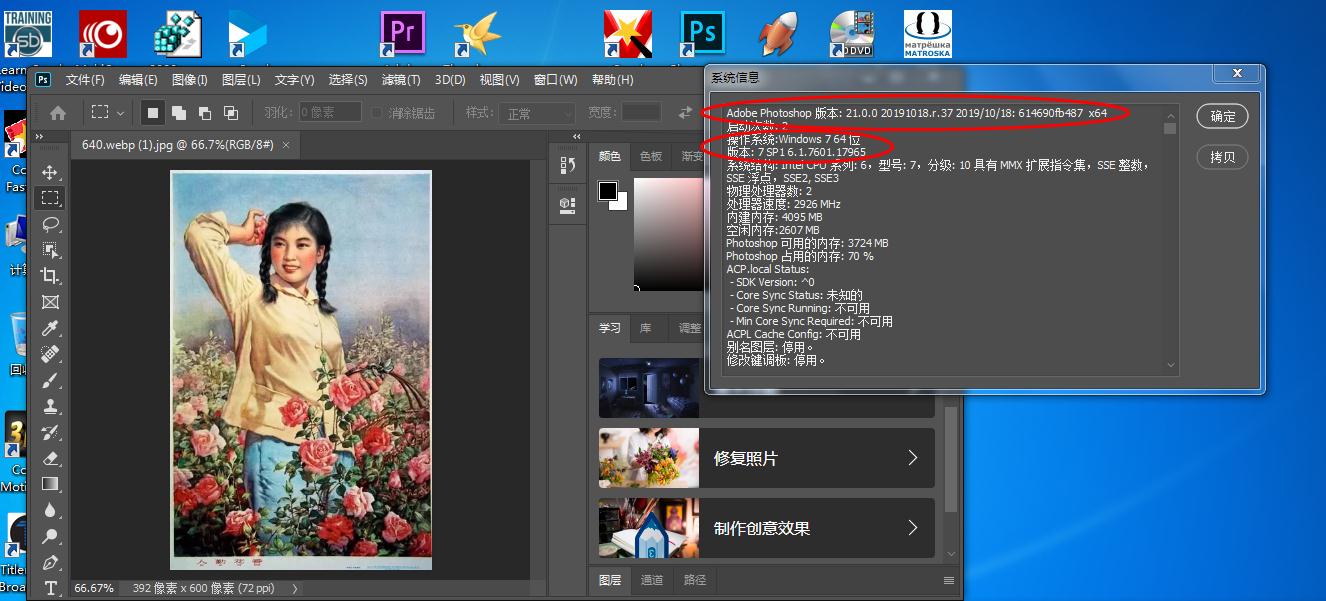Choose New Selection mode icon

pyautogui.click(x=152, y=113)
